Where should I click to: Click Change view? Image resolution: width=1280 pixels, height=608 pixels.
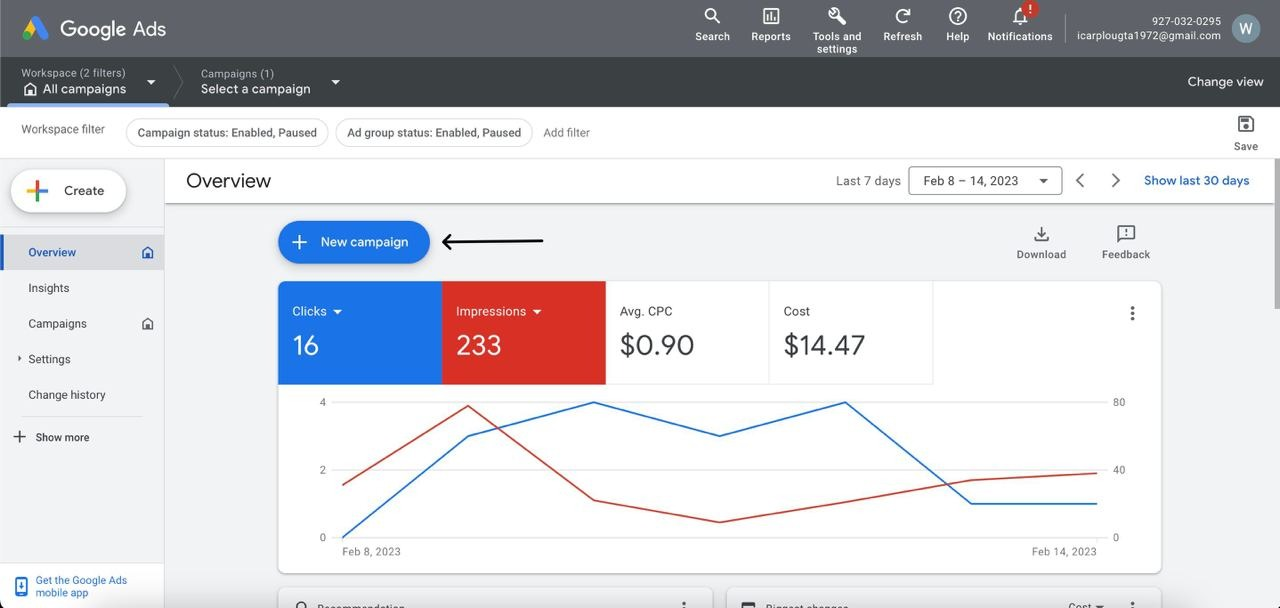[x=1225, y=82]
